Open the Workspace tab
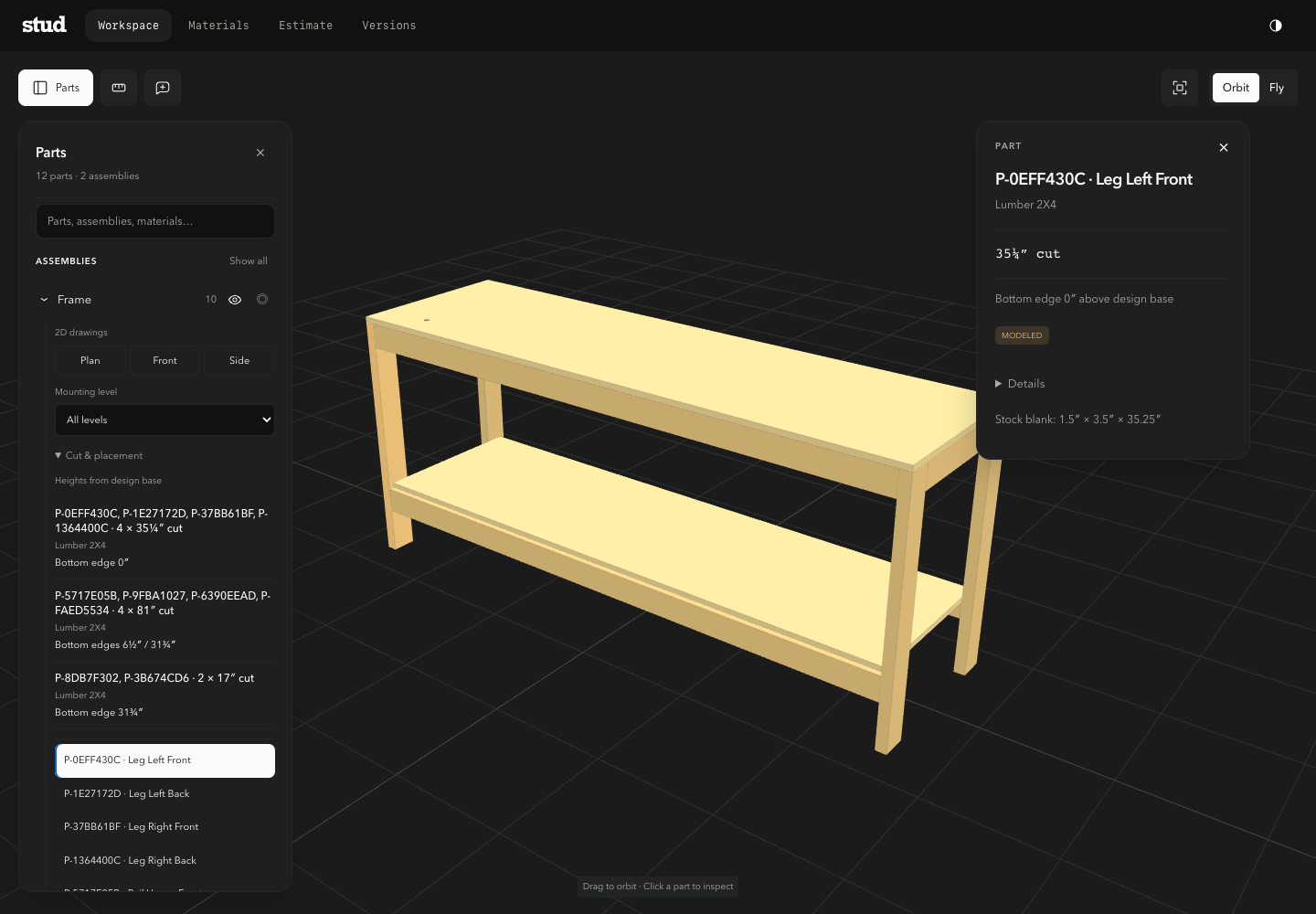This screenshot has height=914, width=1316. coord(129,26)
